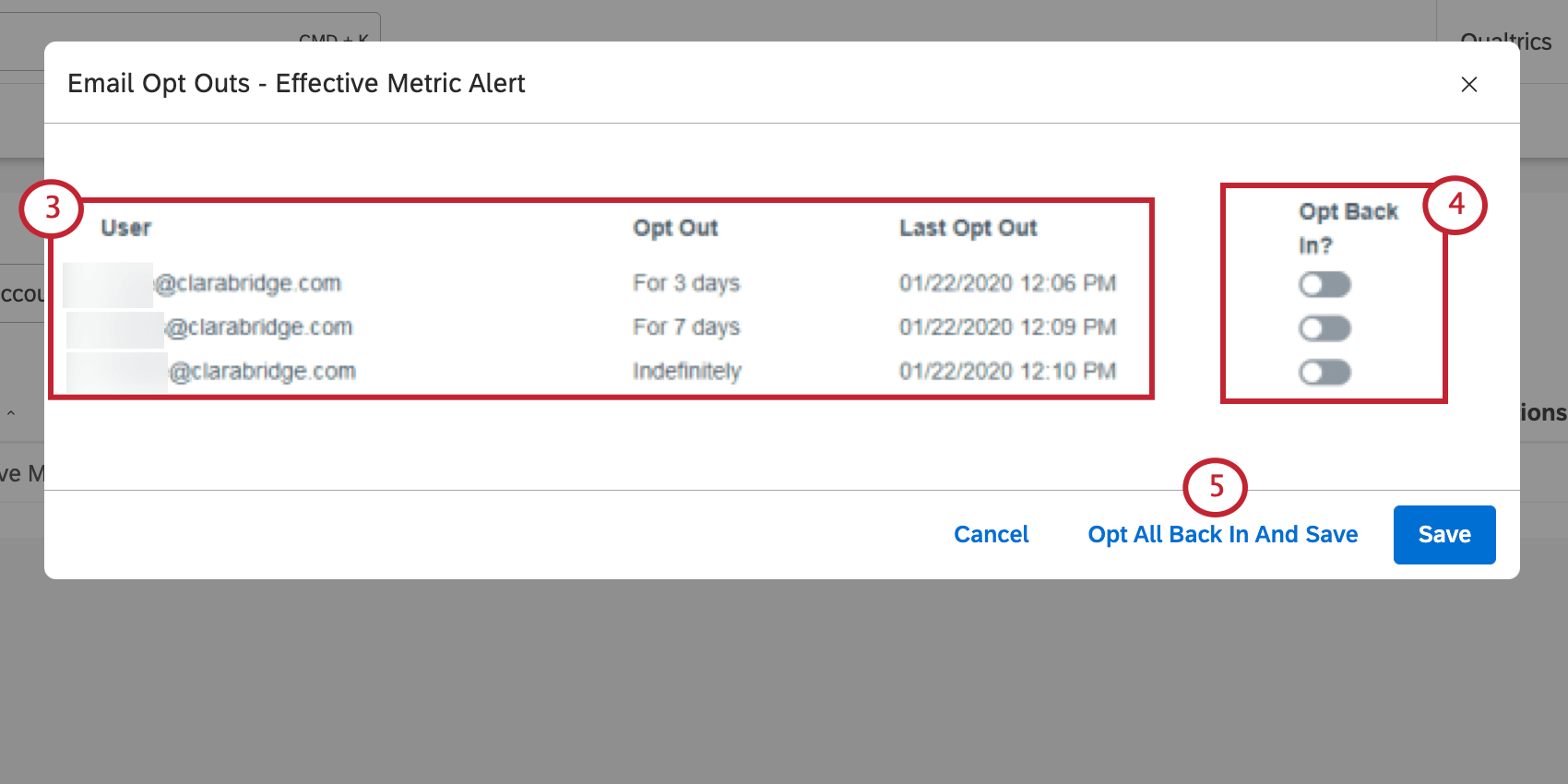
Task: Select the Opt Out column header
Action: 675,229
